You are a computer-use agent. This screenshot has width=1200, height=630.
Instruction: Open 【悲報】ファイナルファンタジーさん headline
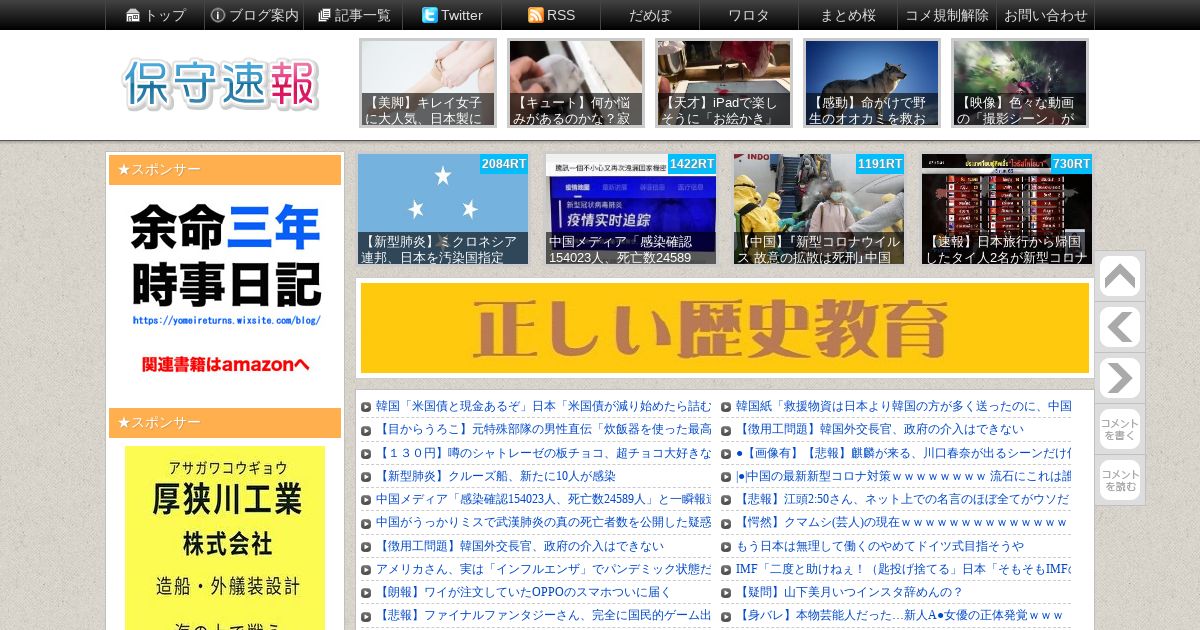[543, 615]
